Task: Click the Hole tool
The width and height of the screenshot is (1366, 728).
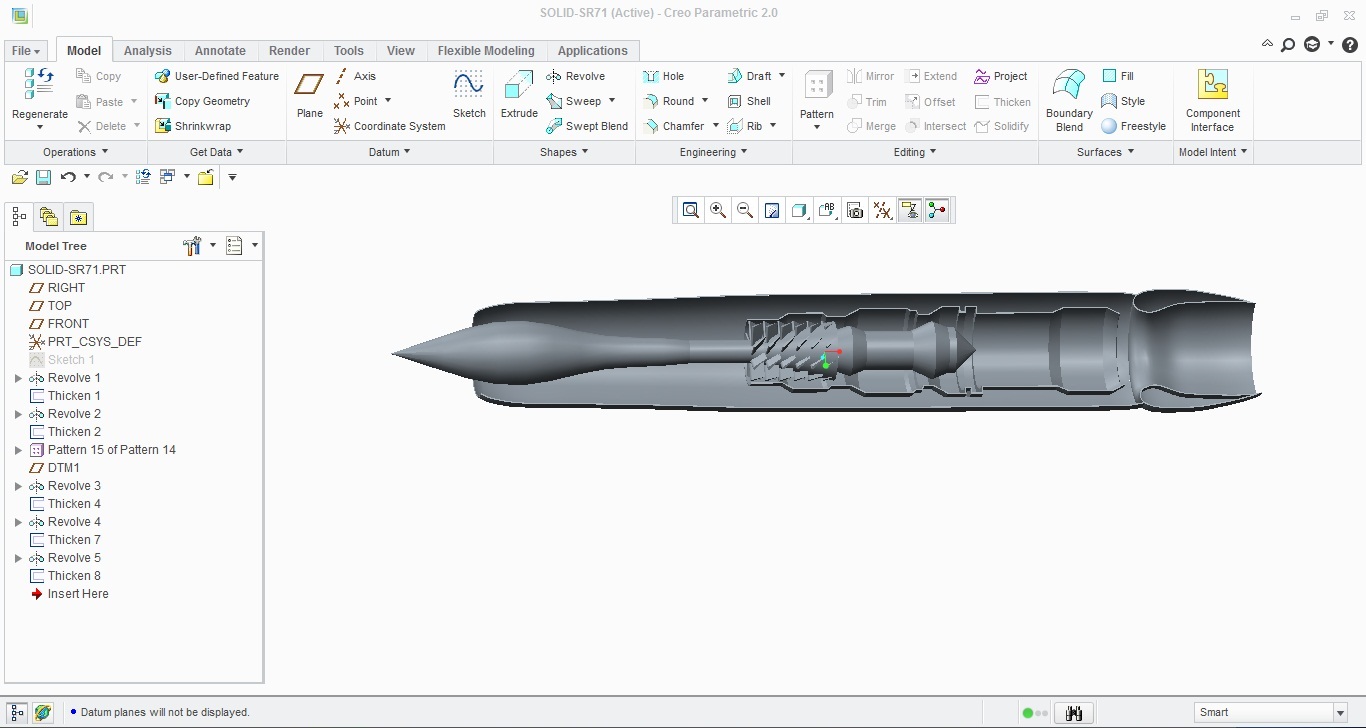Action: pos(663,76)
